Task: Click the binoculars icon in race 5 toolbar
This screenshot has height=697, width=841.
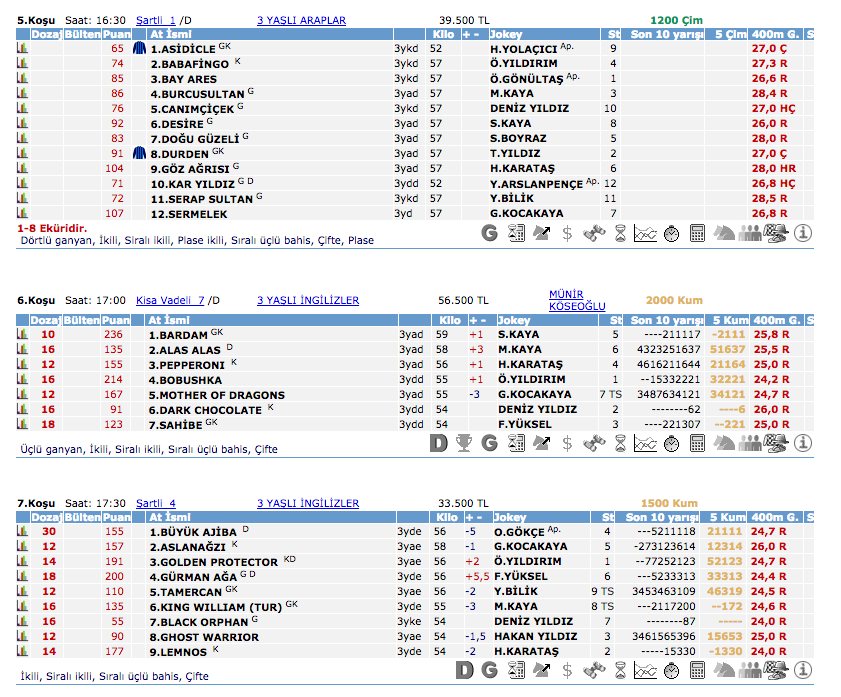Action: pos(593,233)
